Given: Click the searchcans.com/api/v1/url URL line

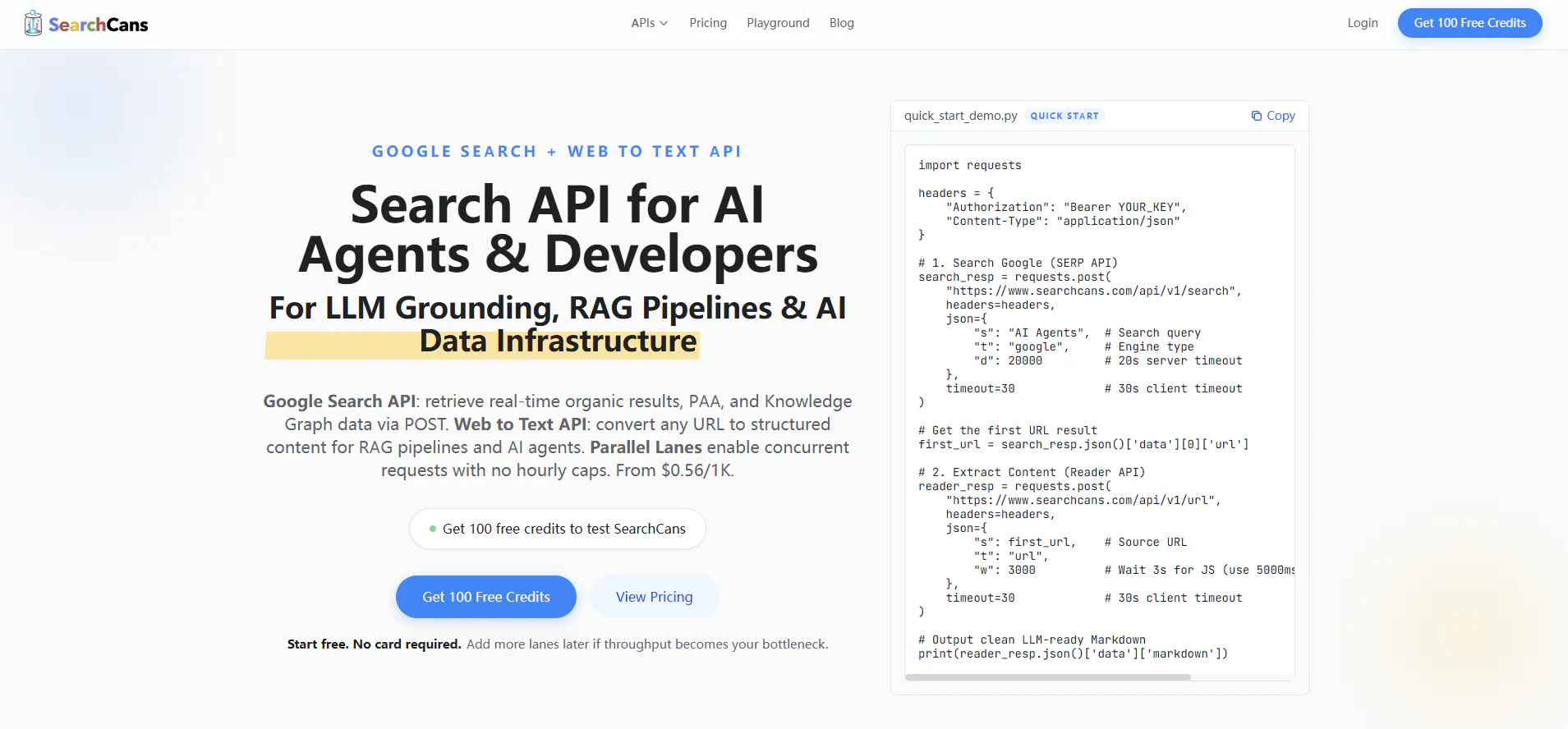Looking at the screenshot, I should click(1083, 500).
